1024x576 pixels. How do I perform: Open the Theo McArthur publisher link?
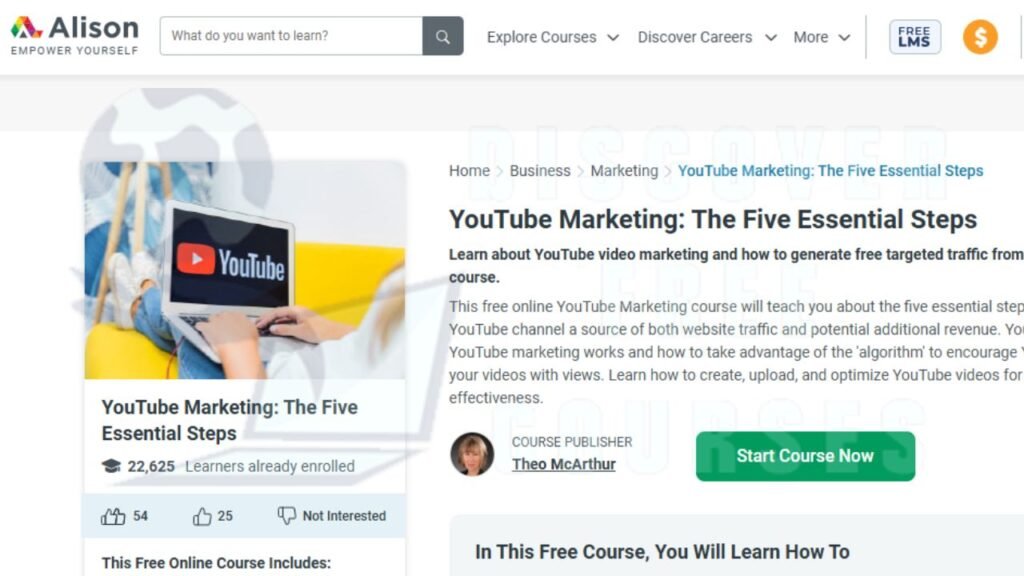tap(564, 464)
